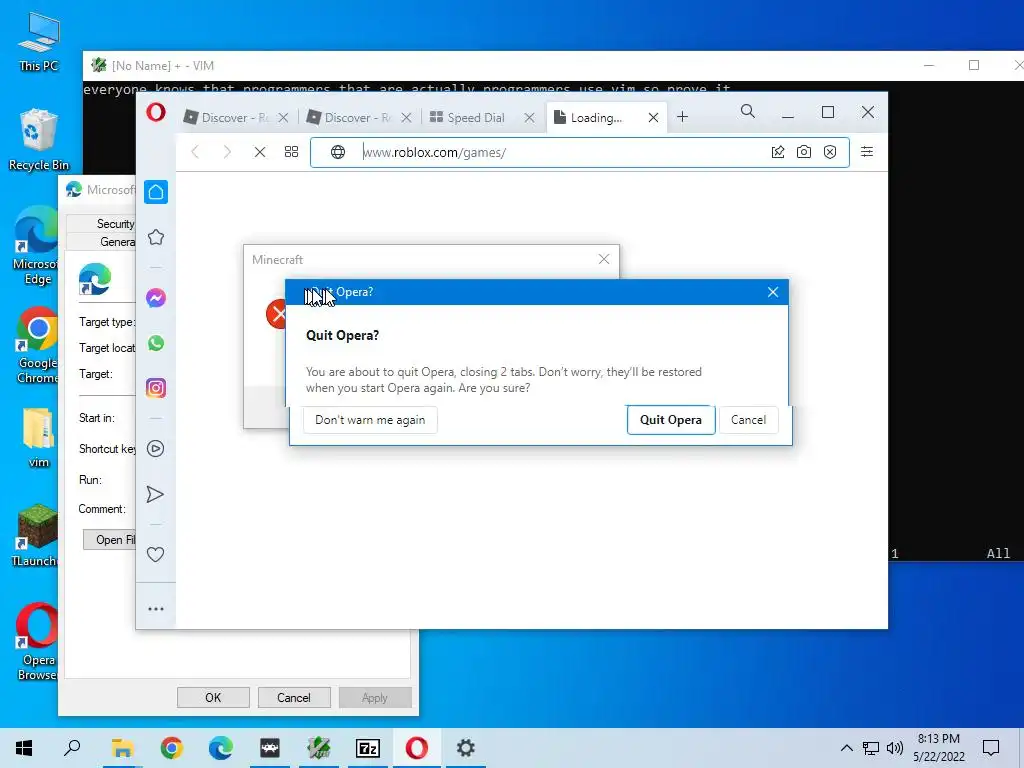The image size is (1024, 768).
Task: Click volume speaker tray icon
Action: click(895, 748)
